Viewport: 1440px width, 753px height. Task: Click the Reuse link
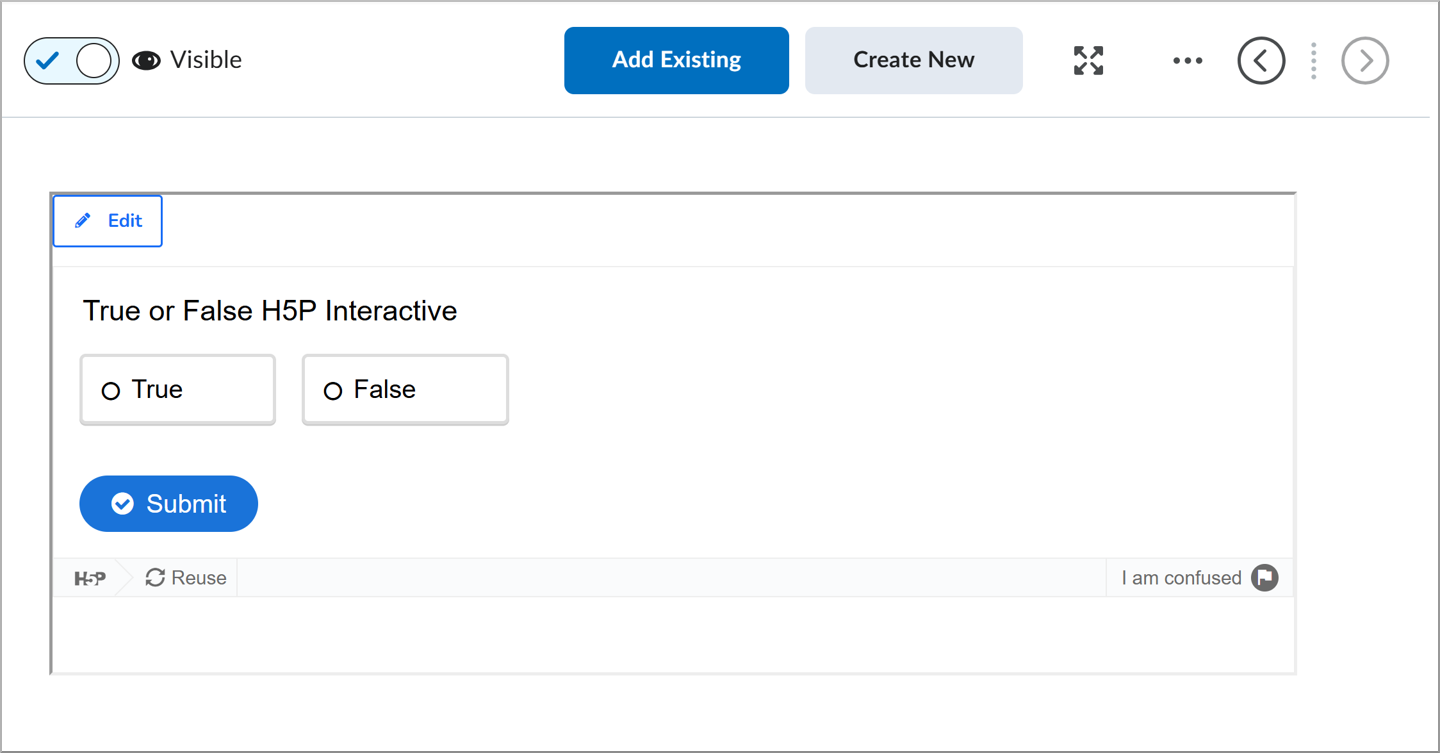[x=186, y=578]
